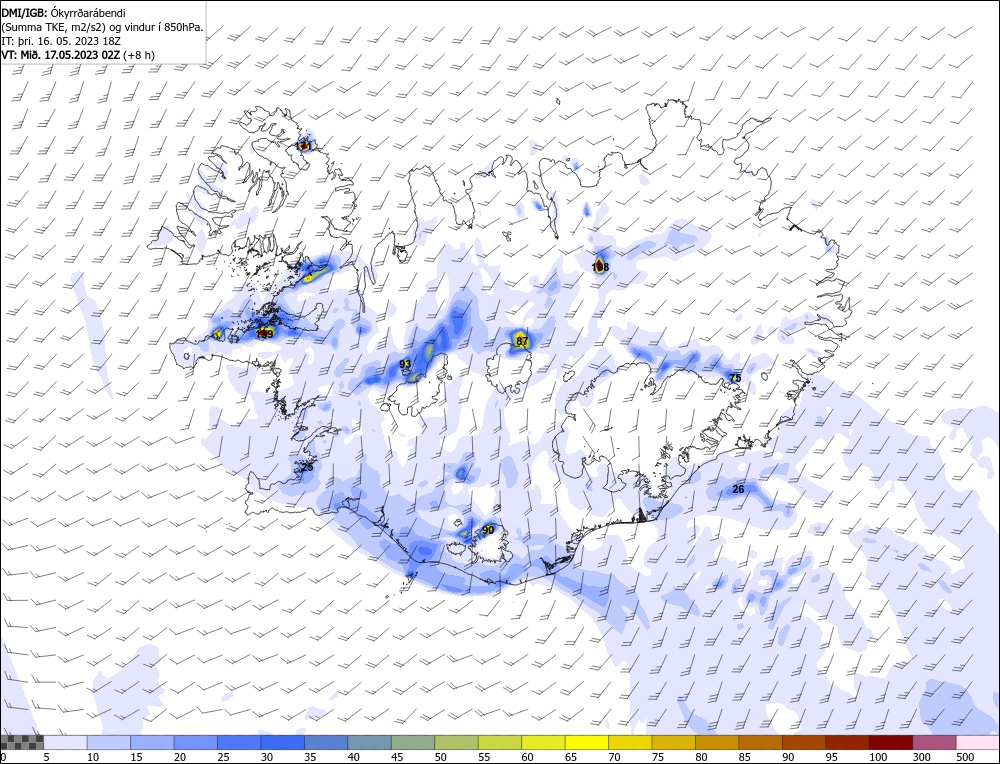
Task: Pick the blue legend swatch between 20 and 25
Action: pyautogui.click(x=196, y=742)
